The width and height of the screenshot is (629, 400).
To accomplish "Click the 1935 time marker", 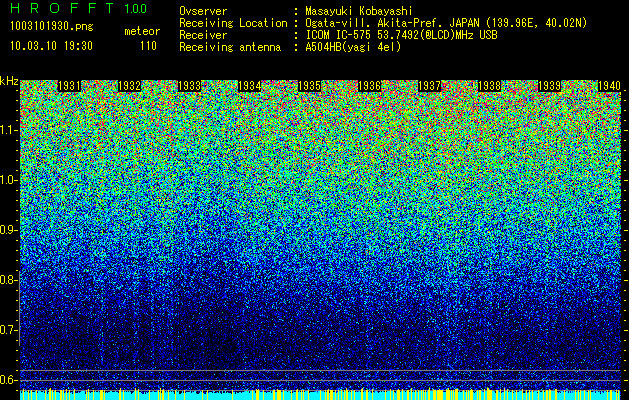I will click(x=309, y=86).
